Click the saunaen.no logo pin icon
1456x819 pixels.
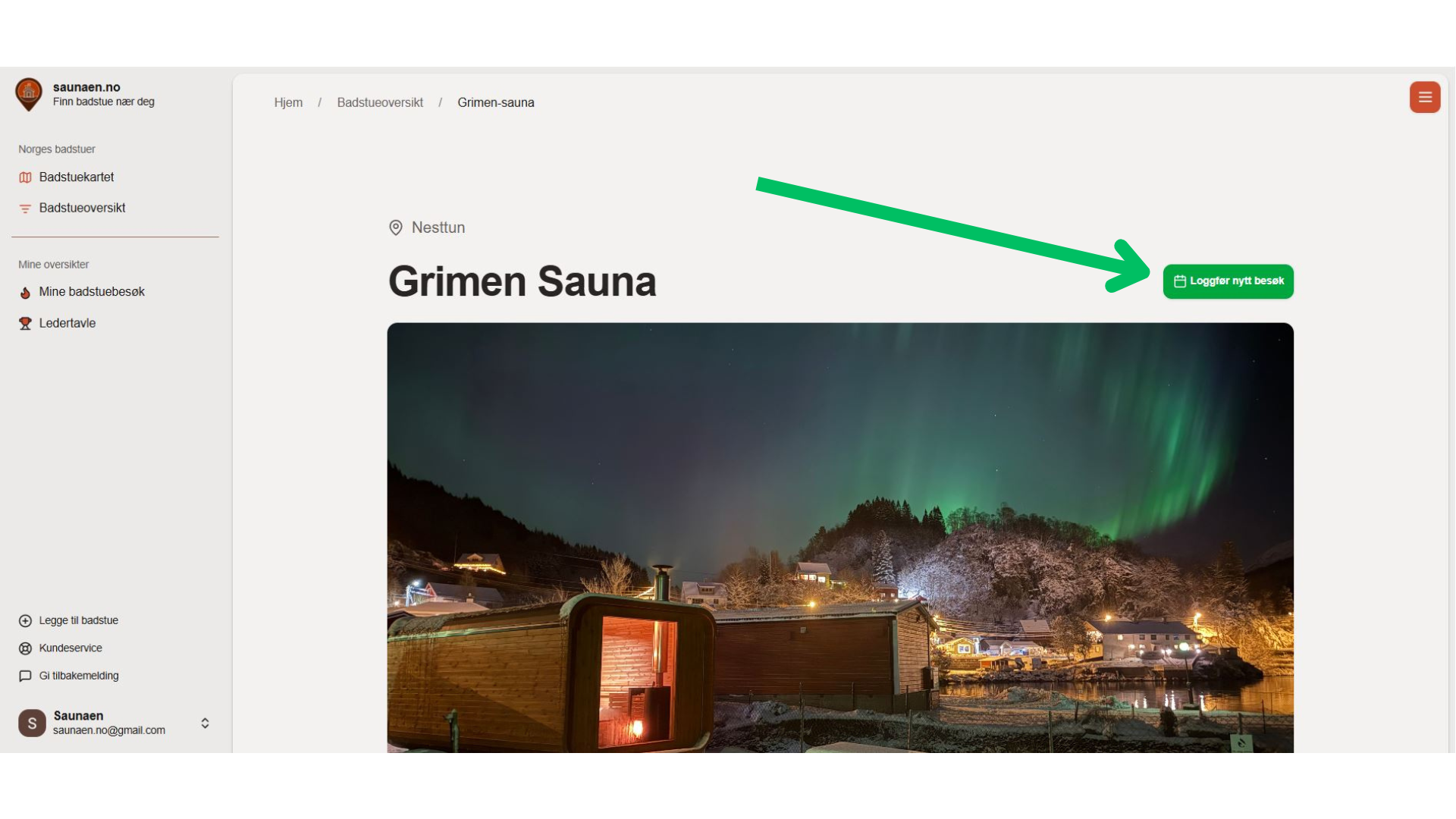point(29,94)
